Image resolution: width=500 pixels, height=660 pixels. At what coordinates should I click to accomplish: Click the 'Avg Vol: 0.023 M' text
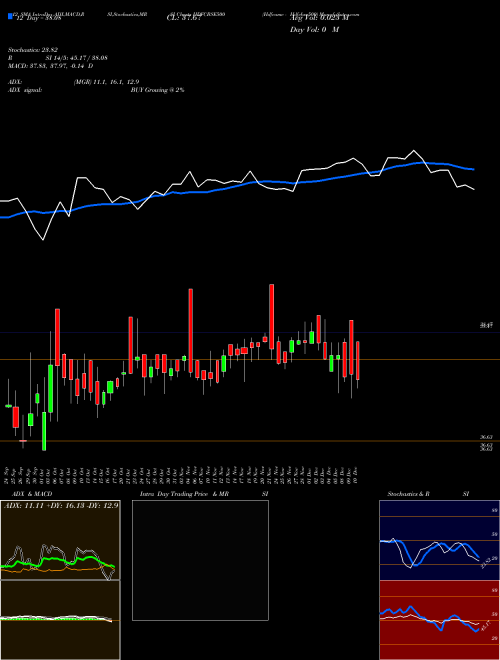tap(320, 18)
